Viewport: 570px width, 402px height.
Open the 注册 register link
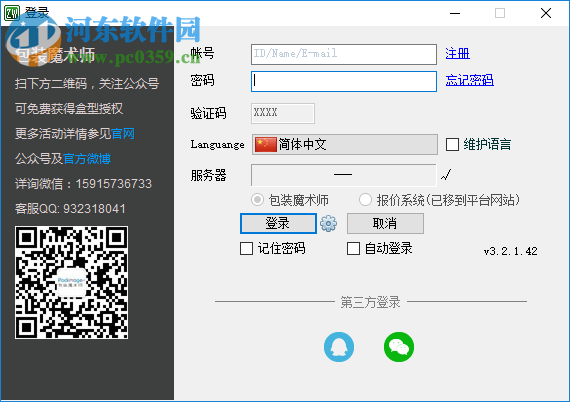(x=457, y=54)
